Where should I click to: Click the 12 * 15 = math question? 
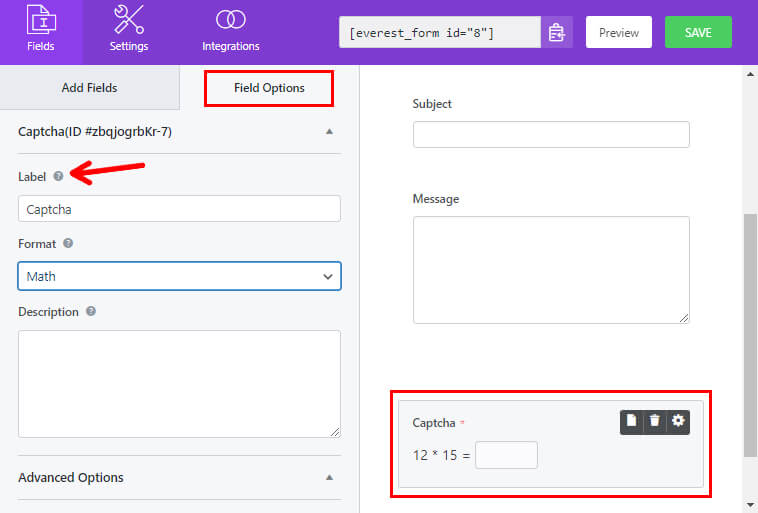click(x=441, y=455)
